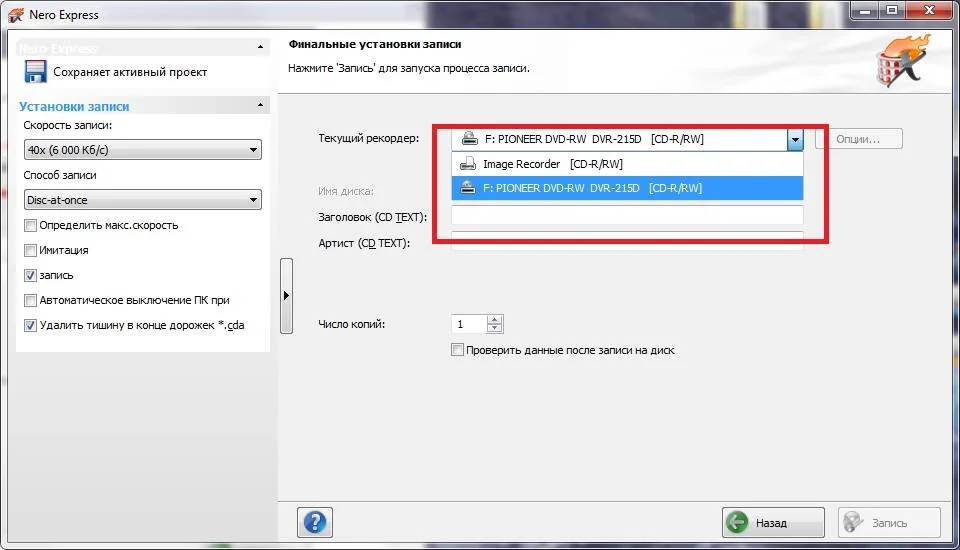Maximize the Nero Express window
The image size is (960, 550).
pyautogui.click(x=892, y=11)
